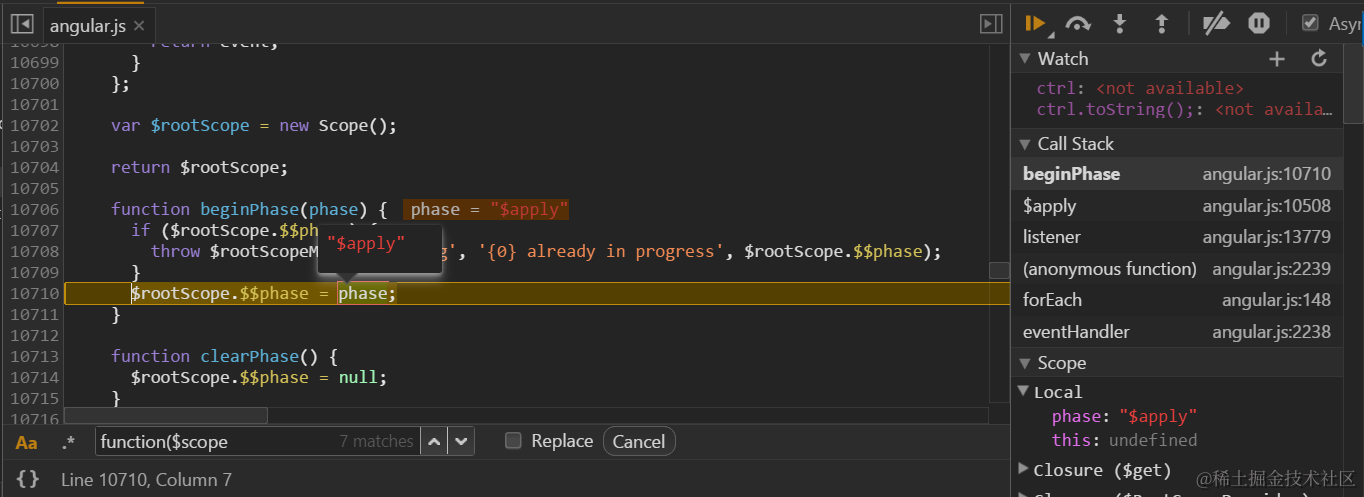Click the Line 10710, Column 7 status text
Image resolution: width=1364 pixels, height=497 pixels.
pos(146,480)
